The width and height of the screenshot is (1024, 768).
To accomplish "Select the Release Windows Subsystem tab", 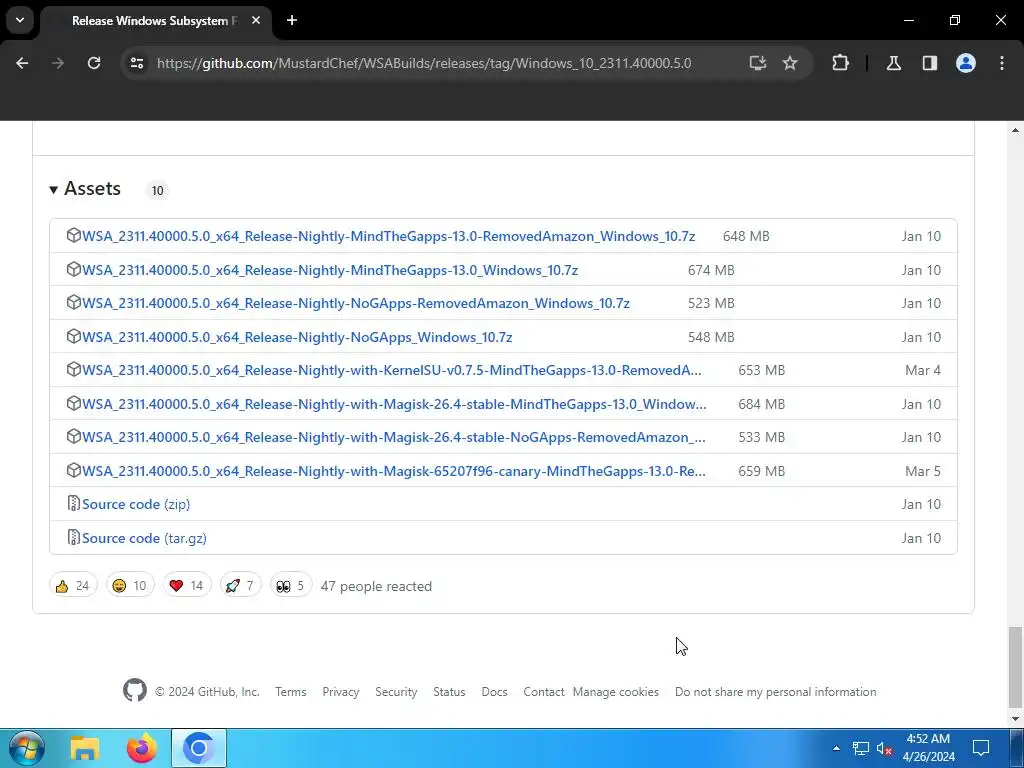I will pos(157,21).
